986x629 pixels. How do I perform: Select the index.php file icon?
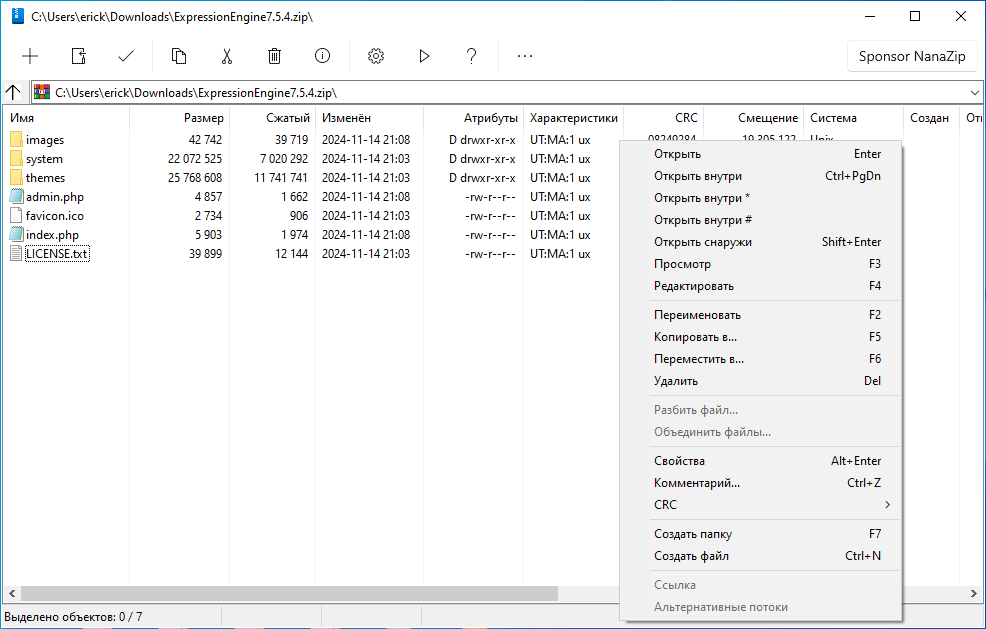(x=16, y=235)
